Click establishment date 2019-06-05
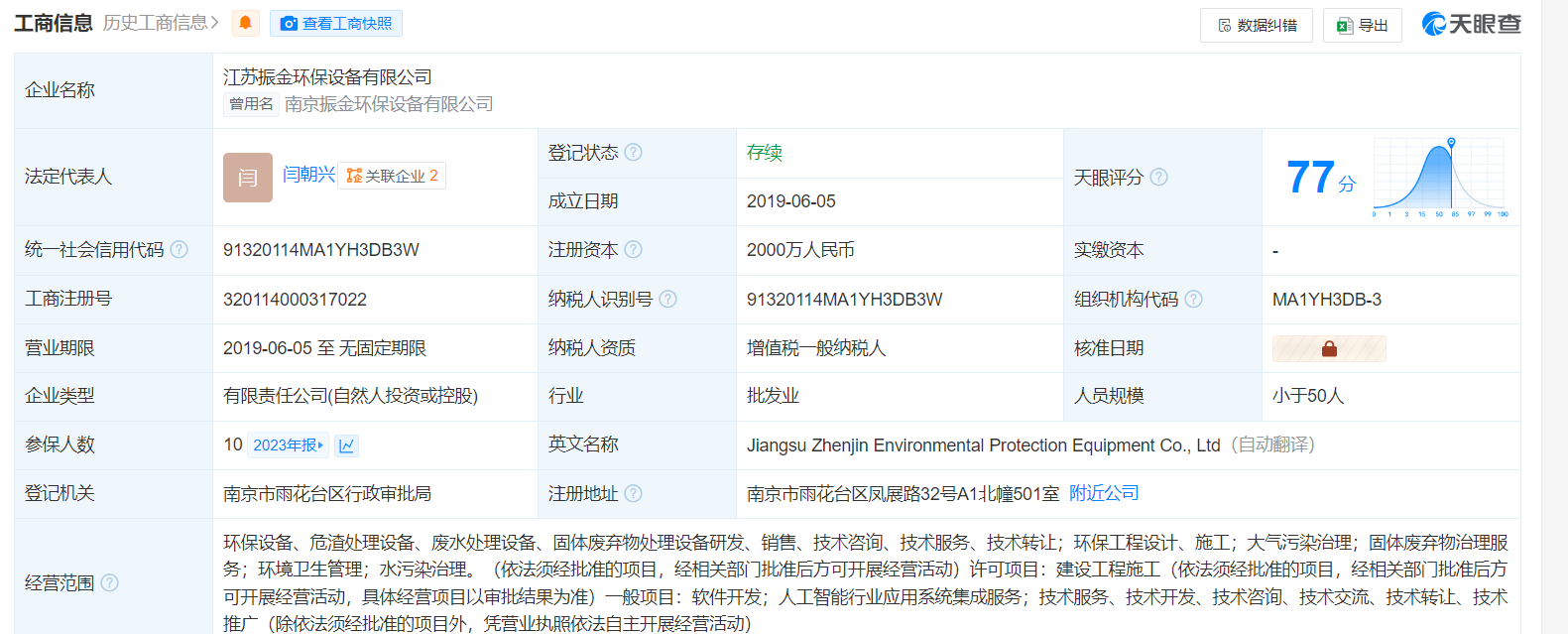Viewport: 1568px width, 634px height. 791,201
